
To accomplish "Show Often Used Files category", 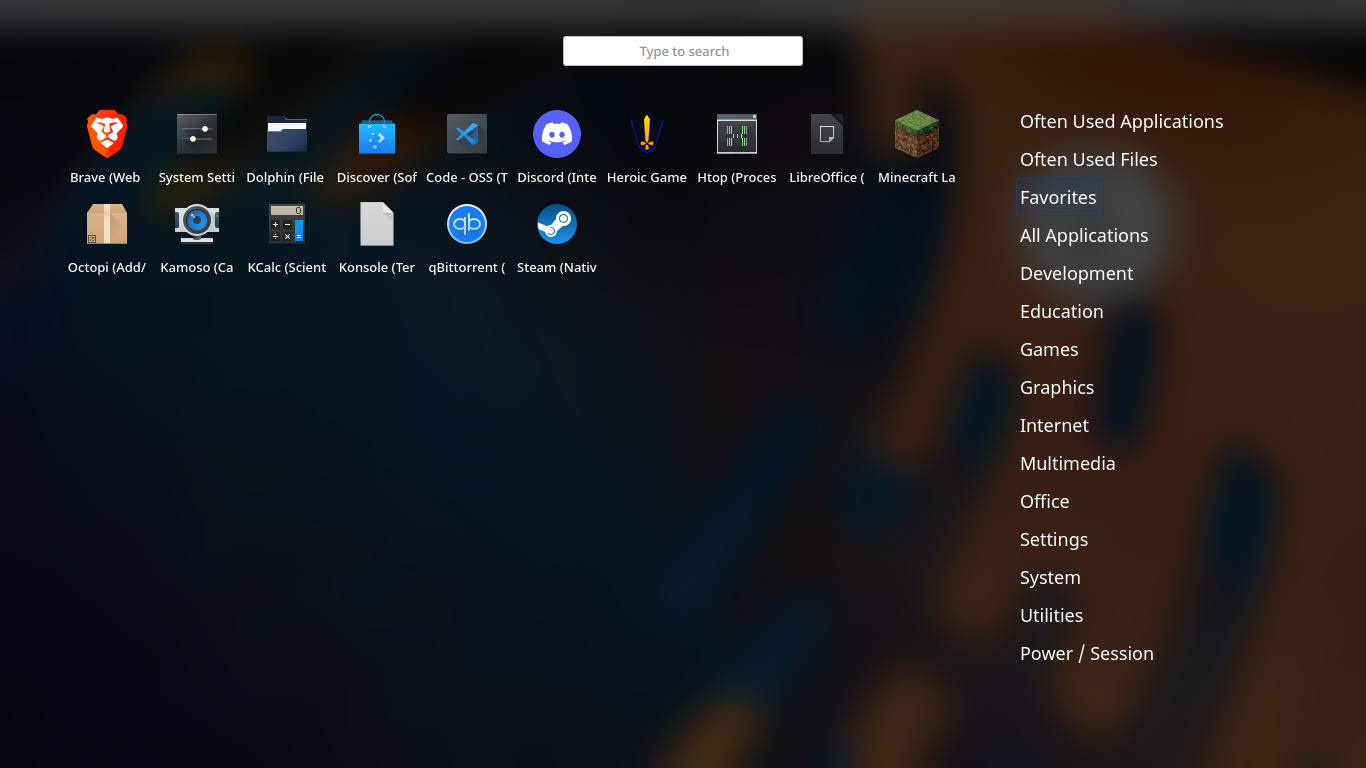I will (x=1088, y=160).
